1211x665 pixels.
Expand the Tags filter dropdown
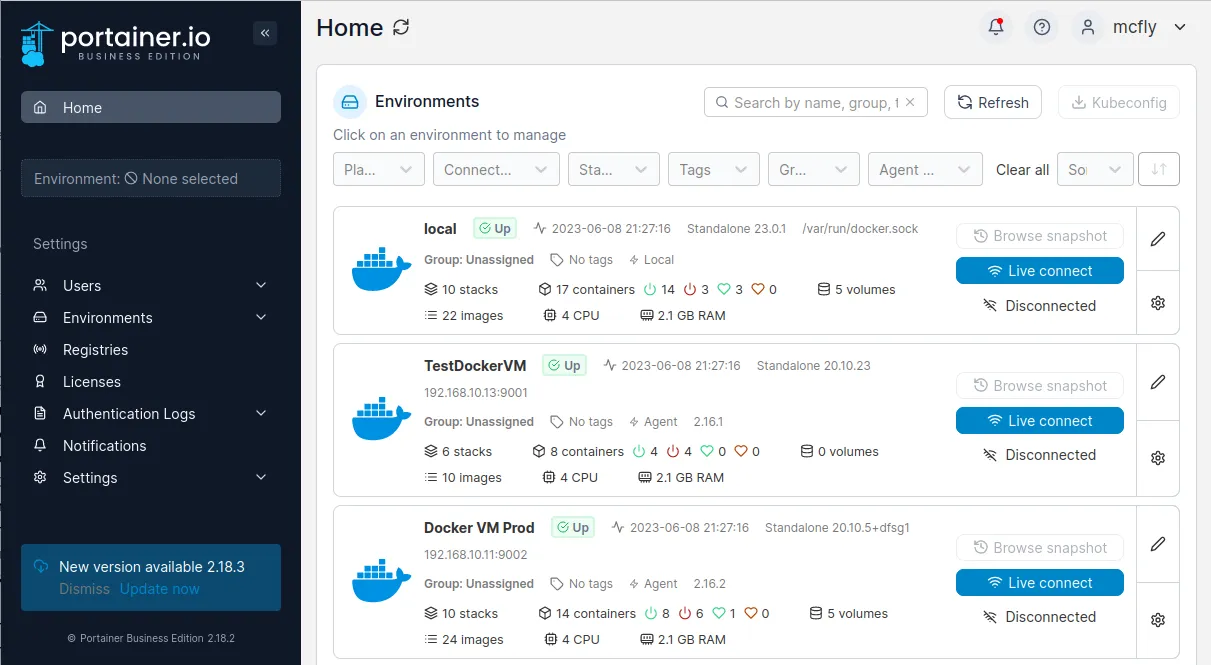(713, 169)
